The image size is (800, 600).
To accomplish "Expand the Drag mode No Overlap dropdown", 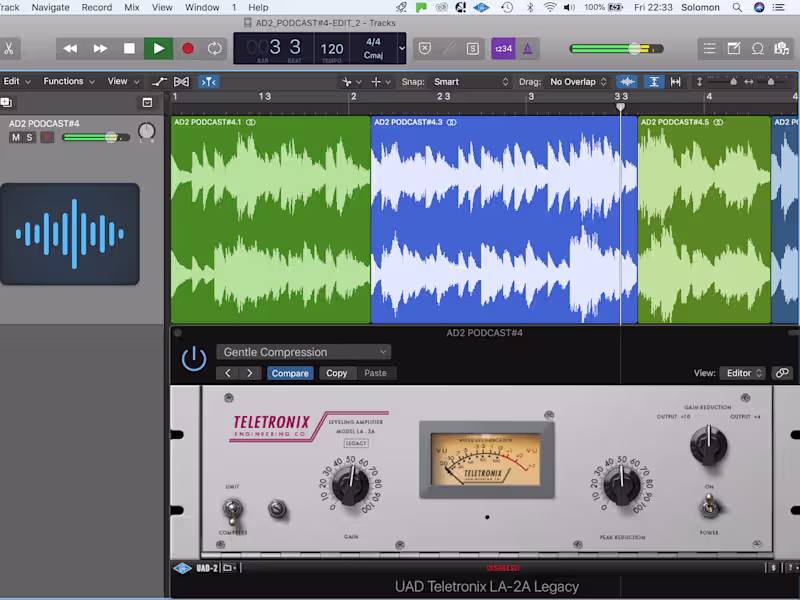I will pos(579,82).
